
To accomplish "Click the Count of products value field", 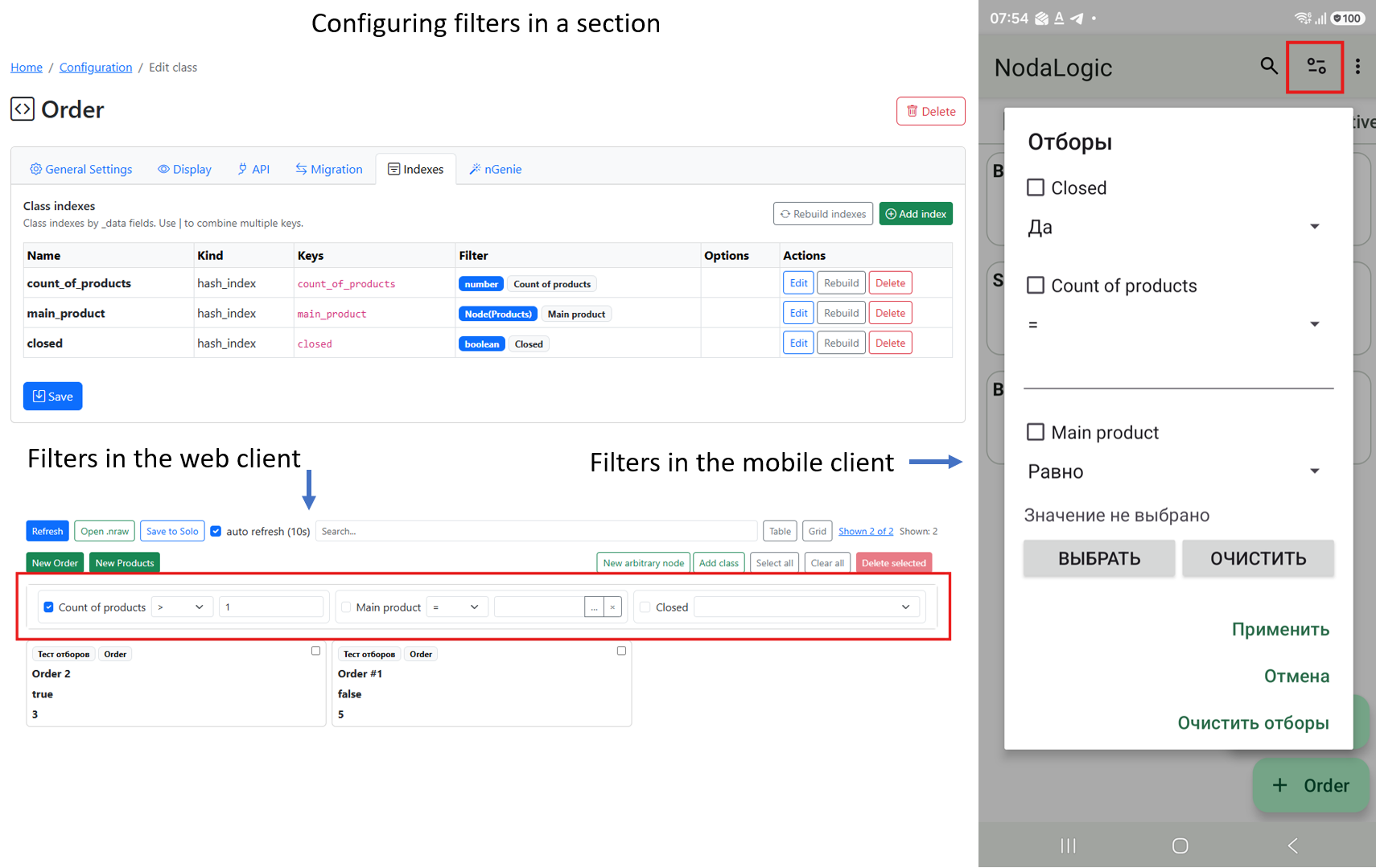I will (x=271, y=607).
